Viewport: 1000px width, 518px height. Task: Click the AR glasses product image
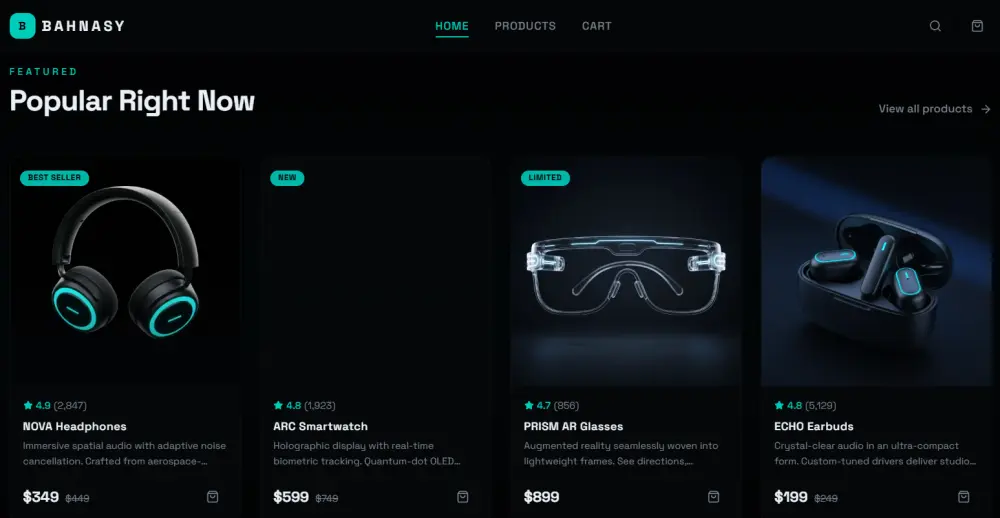point(626,271)
